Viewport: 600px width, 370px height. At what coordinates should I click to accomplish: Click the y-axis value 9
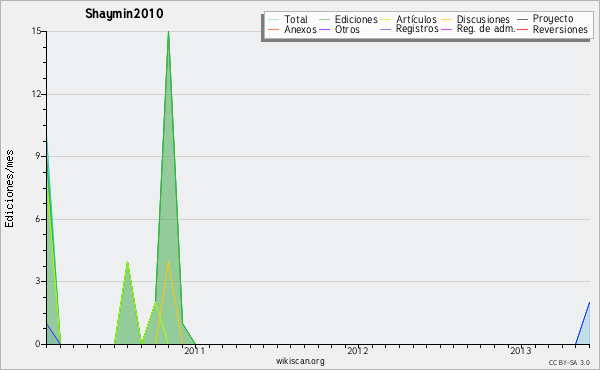click(38, 156)
